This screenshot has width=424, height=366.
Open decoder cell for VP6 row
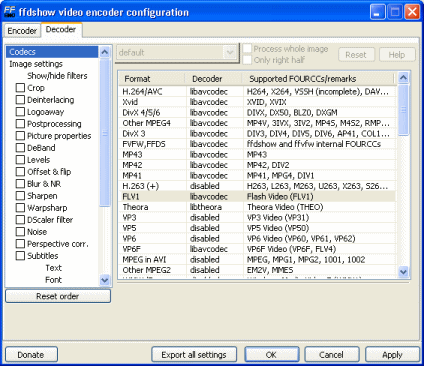[x=215, y=239]
